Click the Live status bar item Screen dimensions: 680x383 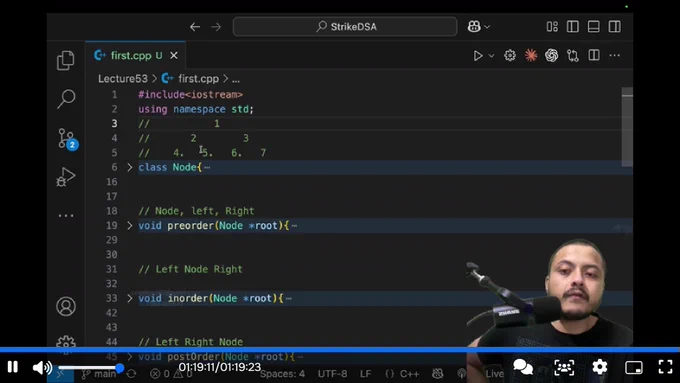(x=494, y=373)
